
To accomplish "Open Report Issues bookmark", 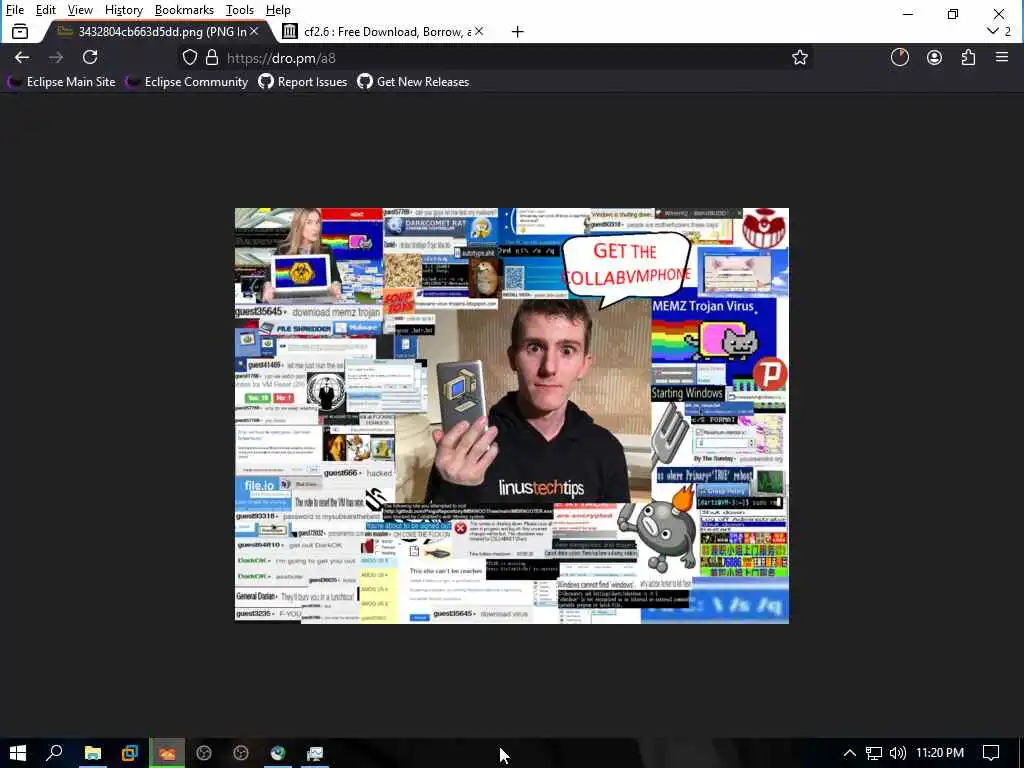I will click(x=303, y=82).
